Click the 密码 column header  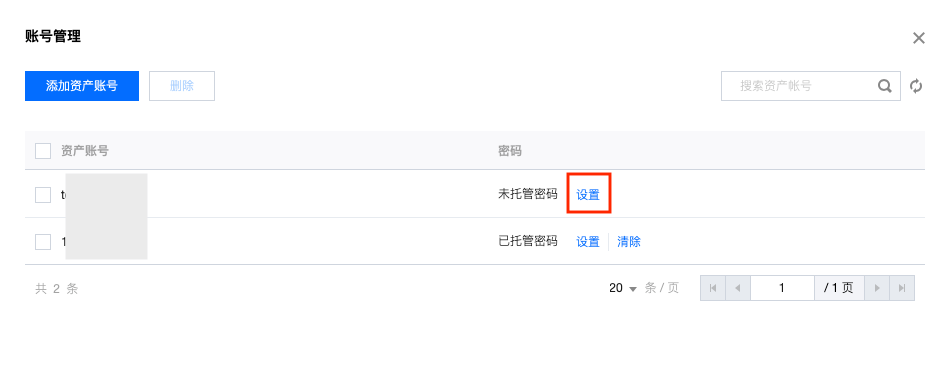coord(510,151)
